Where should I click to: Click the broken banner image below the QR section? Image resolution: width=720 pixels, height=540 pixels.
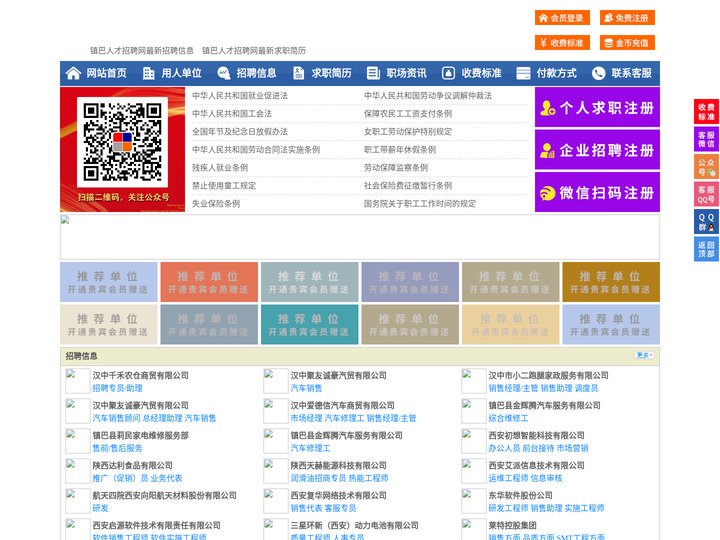click(x=360, y=237)
